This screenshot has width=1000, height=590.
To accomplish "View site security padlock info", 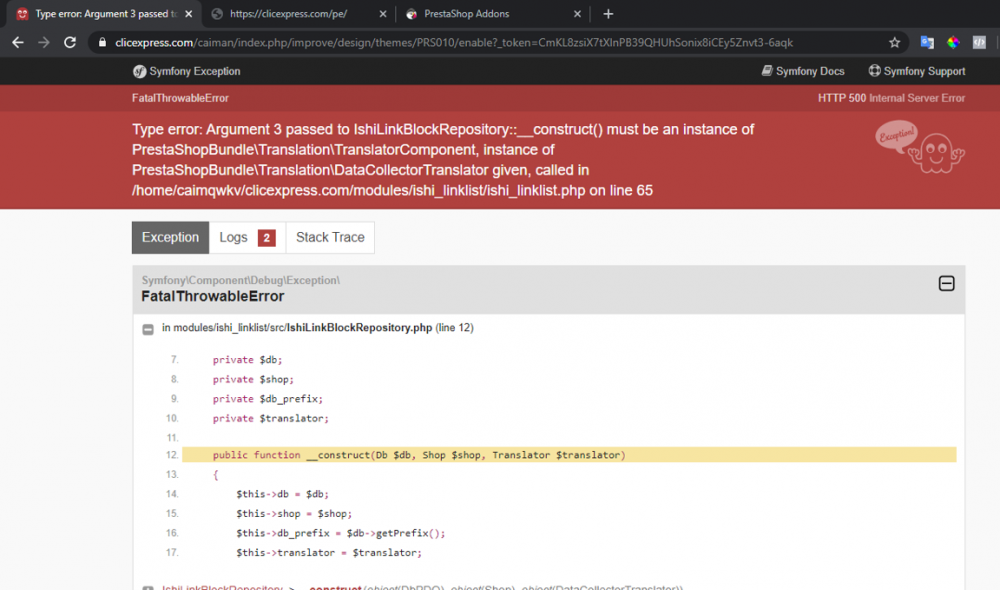I will click(x=102, y=43).
